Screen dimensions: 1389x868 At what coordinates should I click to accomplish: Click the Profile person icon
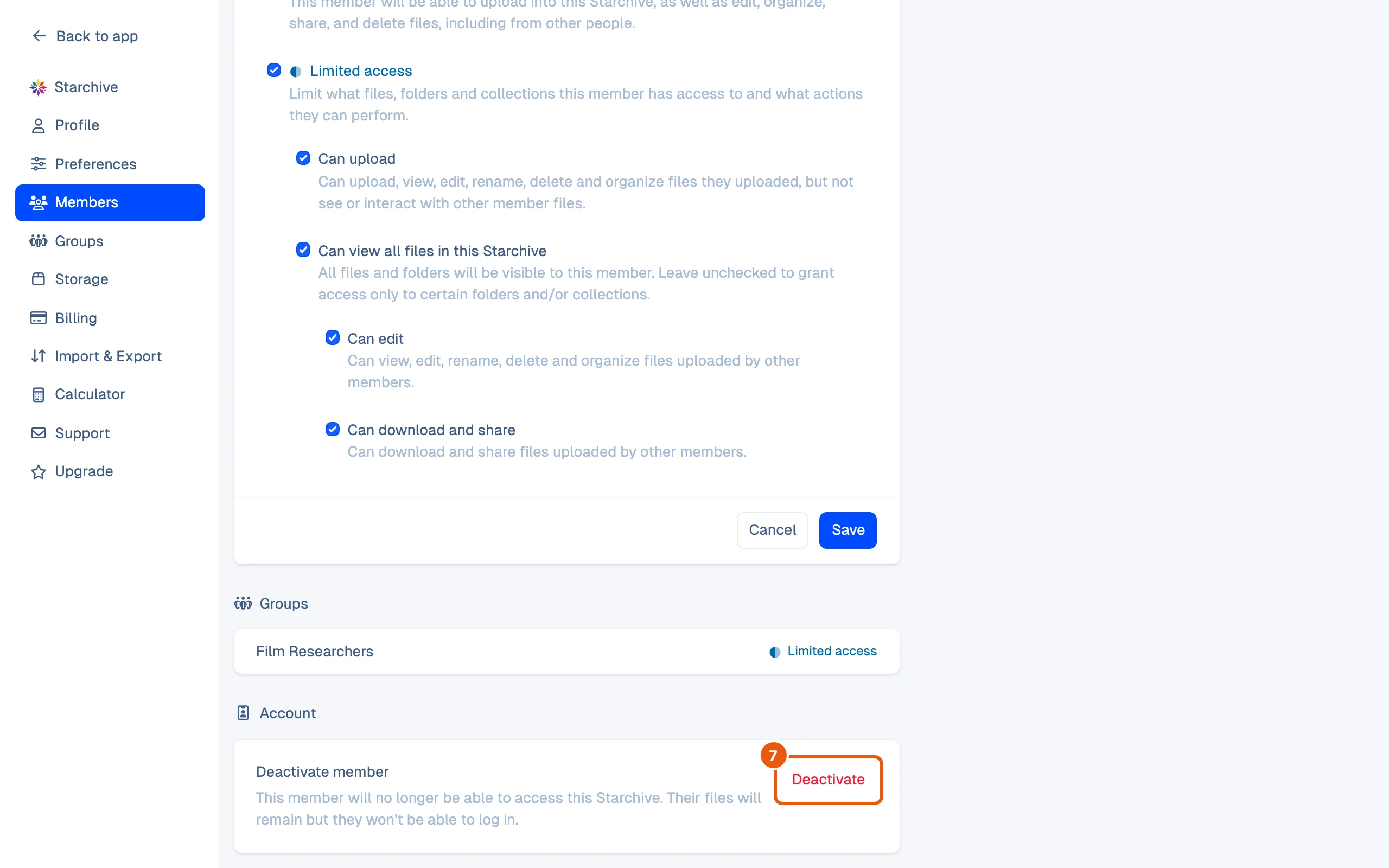(39, 126)
